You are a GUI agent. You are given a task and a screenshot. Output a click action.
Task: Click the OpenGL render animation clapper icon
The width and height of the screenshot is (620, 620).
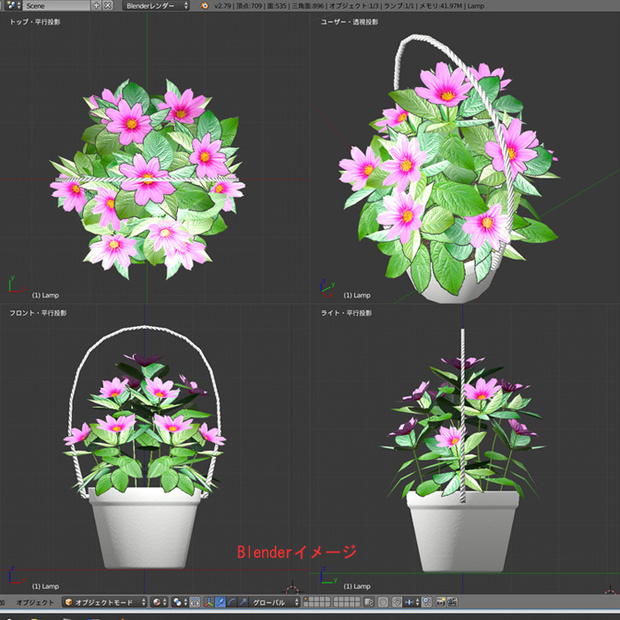451,602
